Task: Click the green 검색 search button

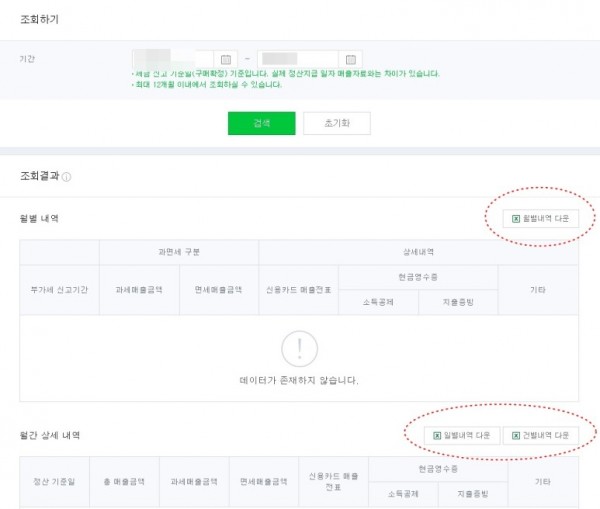Action: point(262,123)
